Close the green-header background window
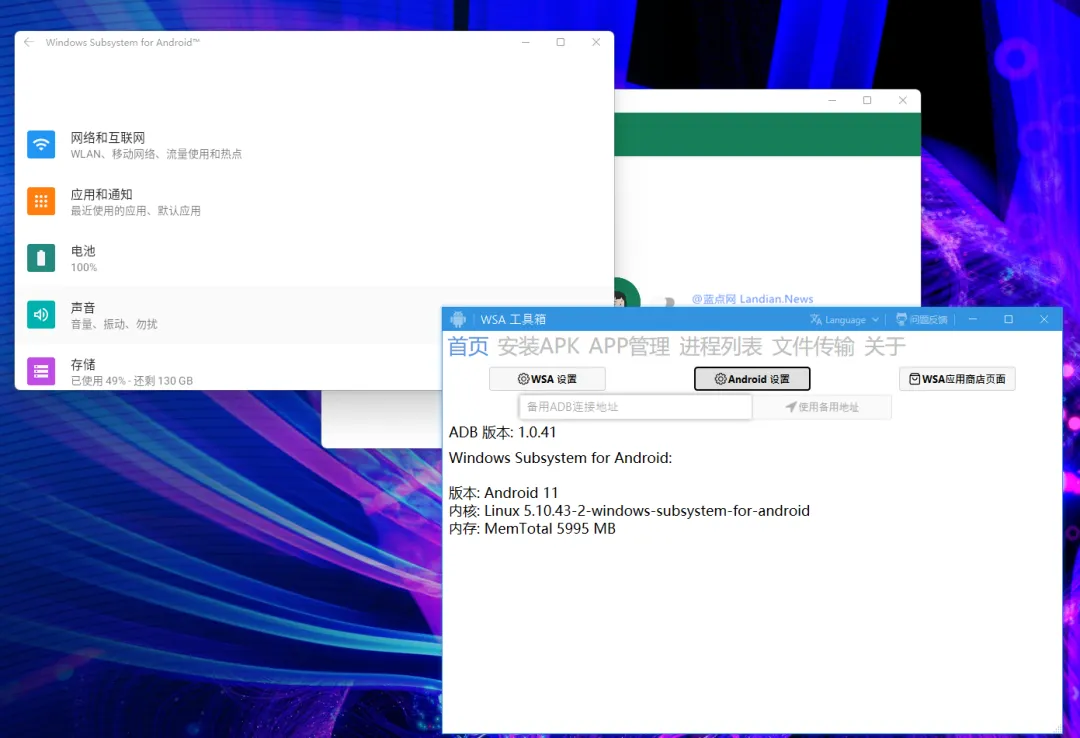 coord(902,100)
